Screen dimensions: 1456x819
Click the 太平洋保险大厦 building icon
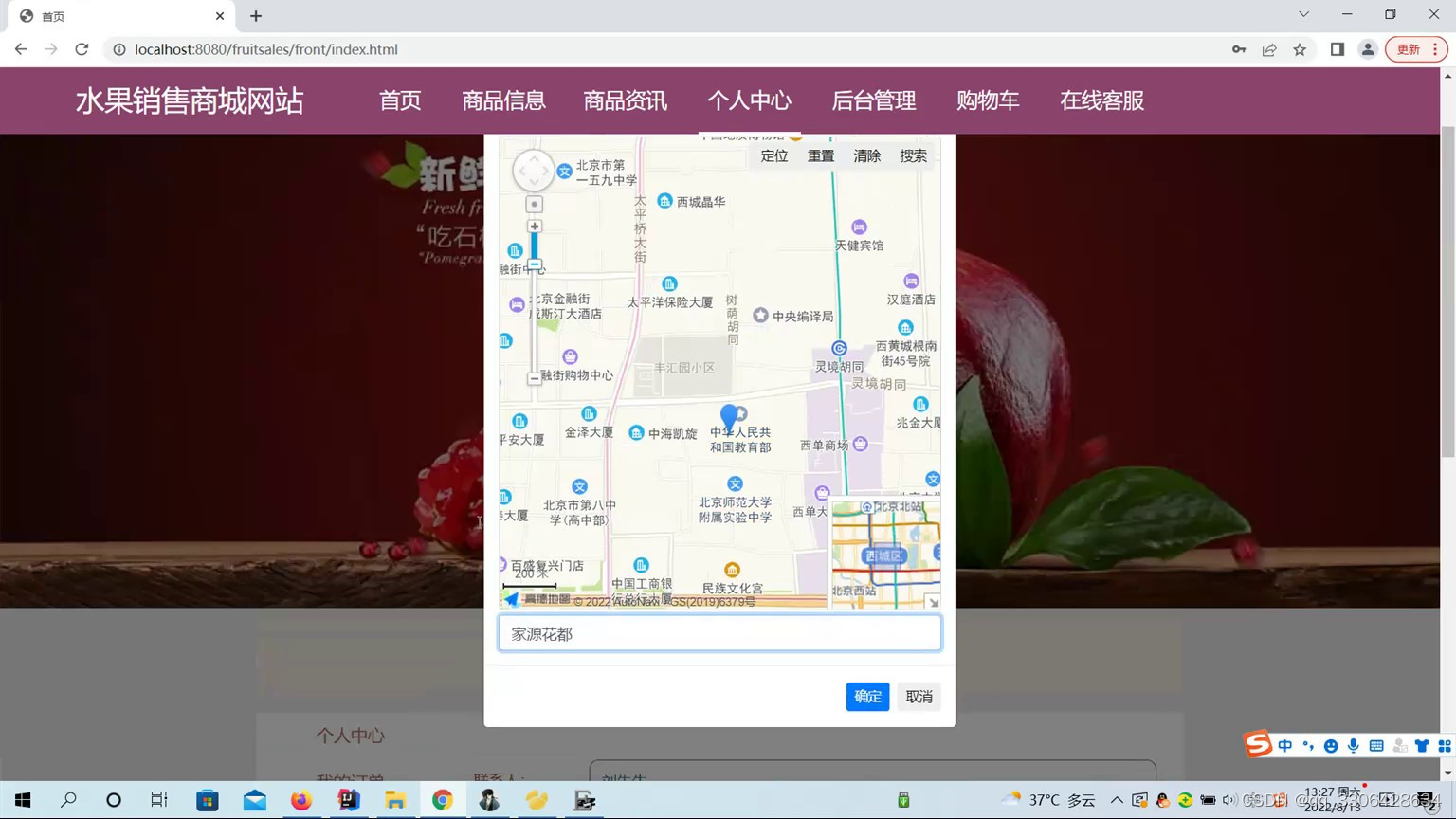(x=669, y=283)
